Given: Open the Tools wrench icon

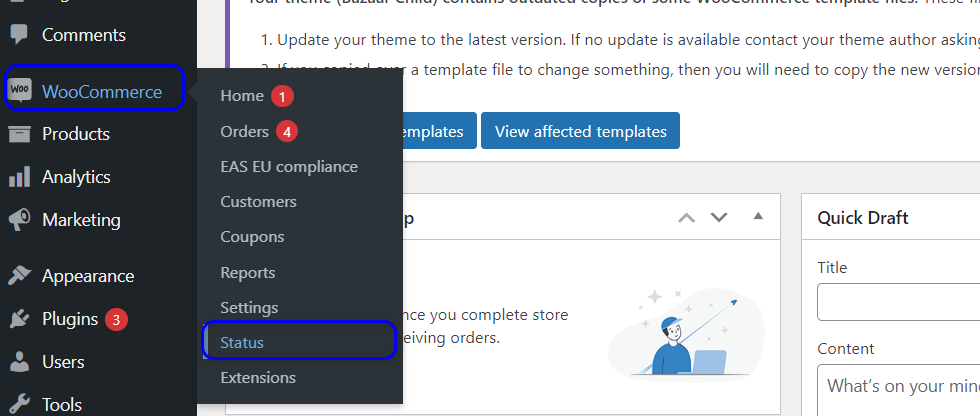Looking at the screenshot, I should (19, 404).
